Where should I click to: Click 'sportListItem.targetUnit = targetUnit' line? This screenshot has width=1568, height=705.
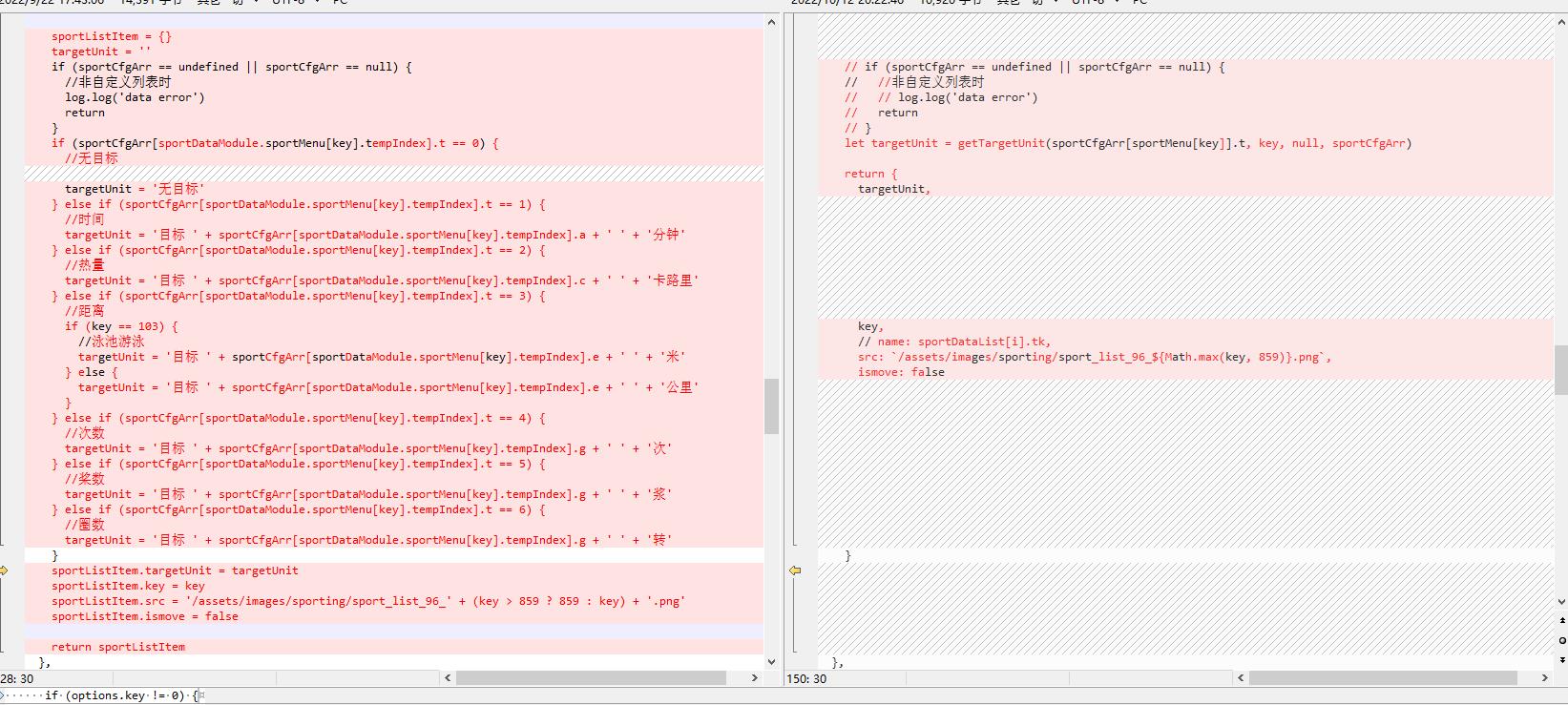tap(175, 570)
